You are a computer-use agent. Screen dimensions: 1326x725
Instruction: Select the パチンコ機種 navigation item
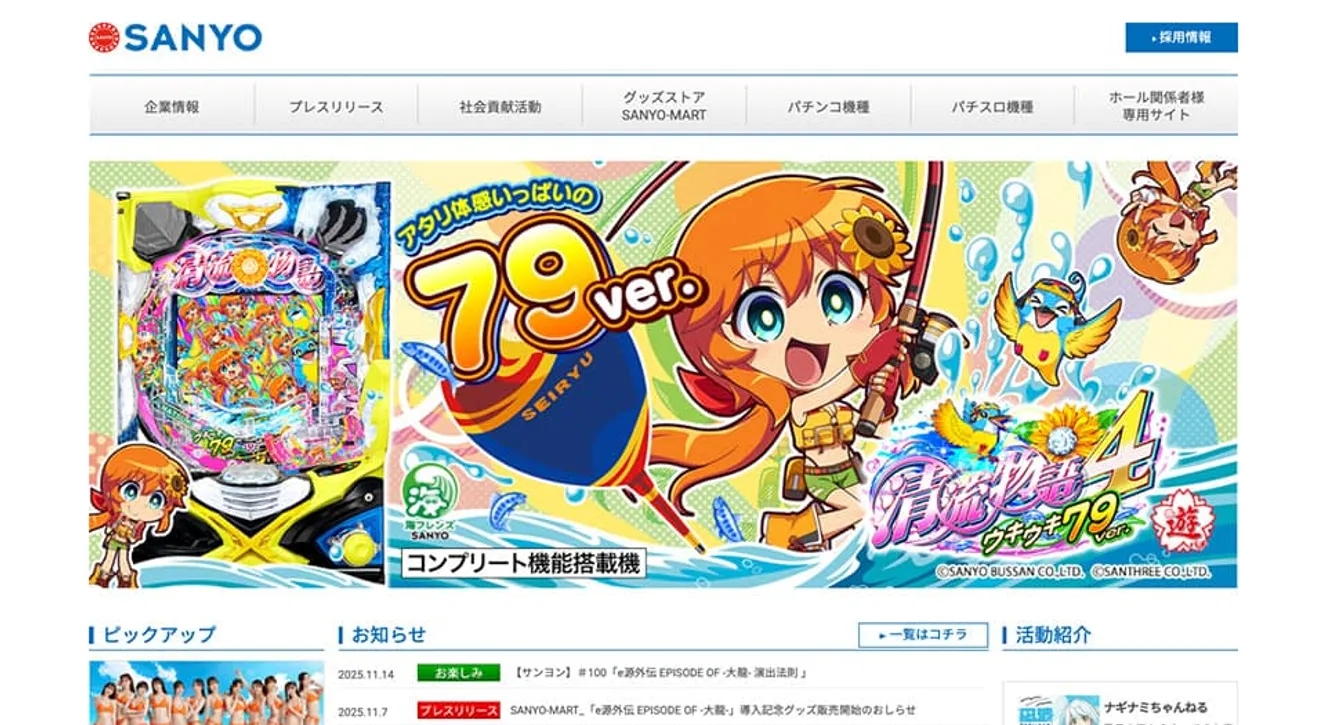tap(828, 106)
